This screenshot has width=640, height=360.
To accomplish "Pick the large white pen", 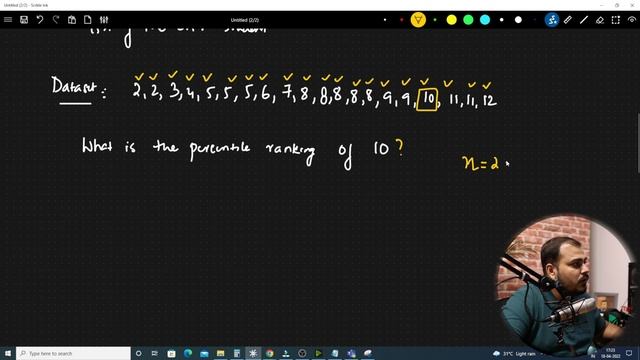I will point(518,20).
